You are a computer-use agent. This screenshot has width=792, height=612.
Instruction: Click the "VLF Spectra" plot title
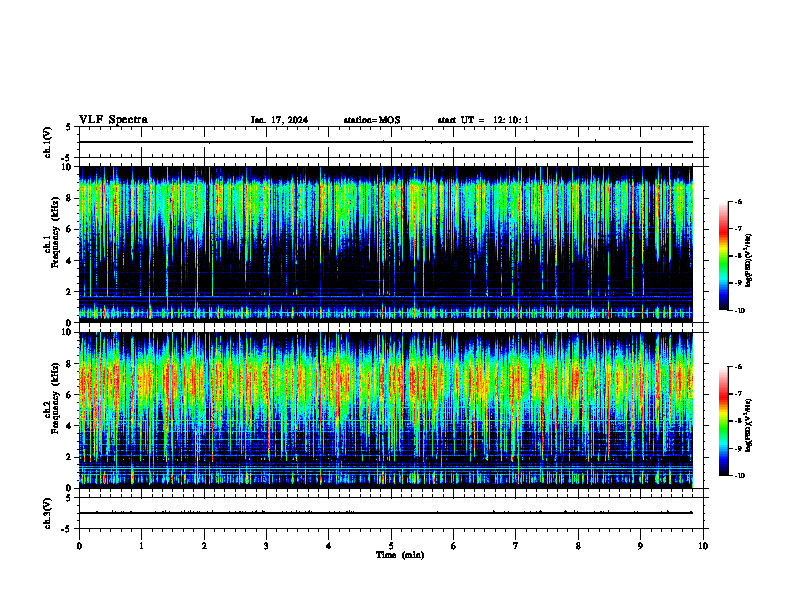pyautogui.click(x=113, y=120)
